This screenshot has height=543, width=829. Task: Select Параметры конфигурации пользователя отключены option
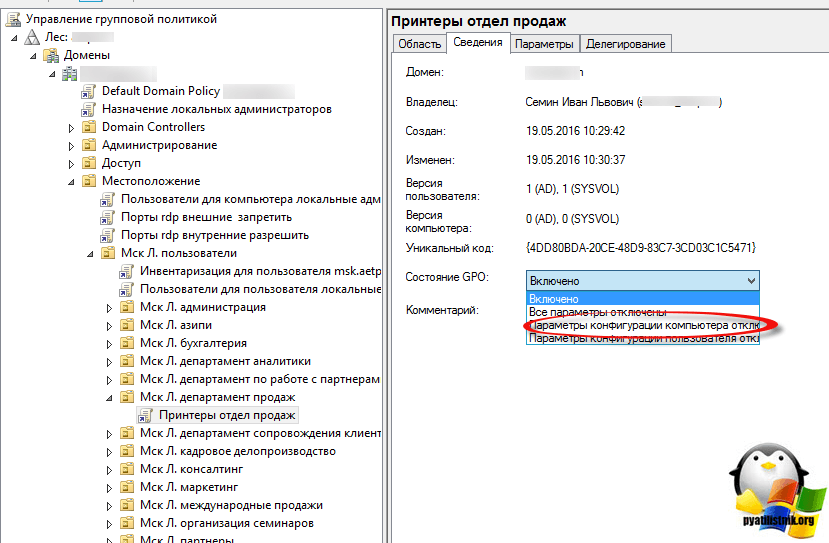point(642,338)
